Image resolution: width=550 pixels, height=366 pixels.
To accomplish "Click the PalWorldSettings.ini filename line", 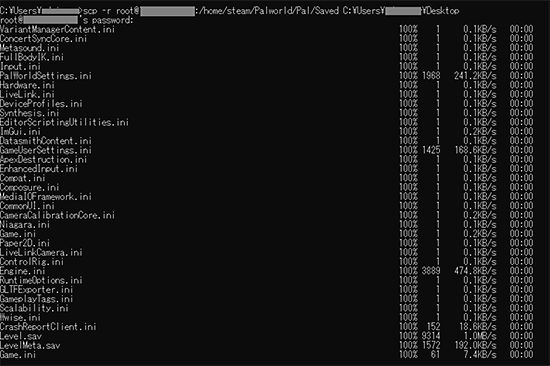I will point(46,76).
